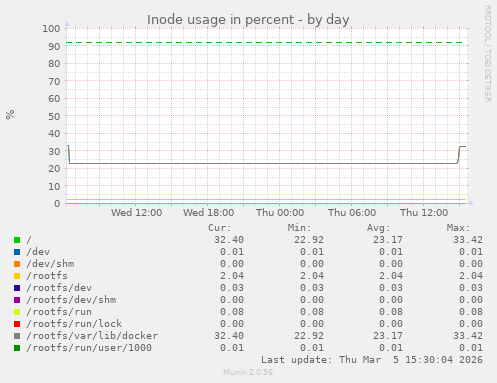Click the graph title 'Inode usage in percent - by day'

(x=248, y=20)
